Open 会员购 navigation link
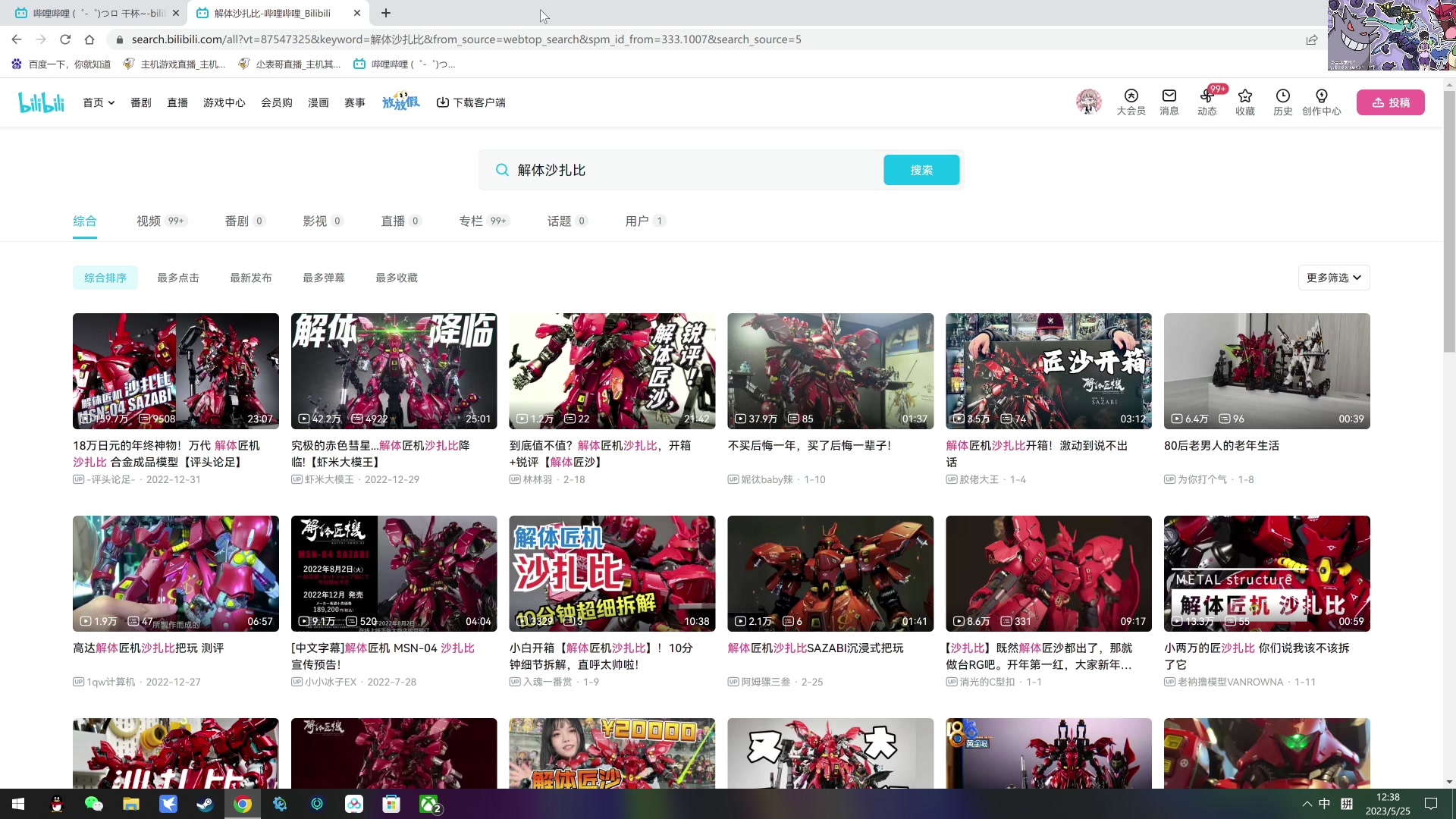This screenshot has height=819, width=1456. click(277, 102)
